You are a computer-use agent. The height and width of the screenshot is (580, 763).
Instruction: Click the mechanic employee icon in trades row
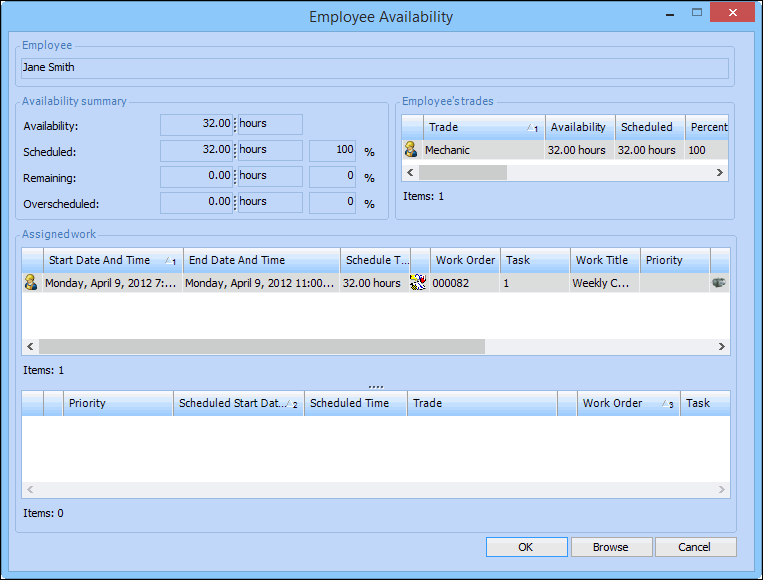[x=411, y=149]
